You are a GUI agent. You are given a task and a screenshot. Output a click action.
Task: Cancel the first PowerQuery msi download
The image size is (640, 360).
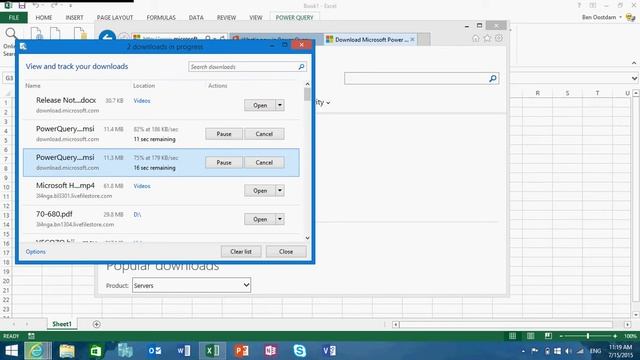(264, 134)
